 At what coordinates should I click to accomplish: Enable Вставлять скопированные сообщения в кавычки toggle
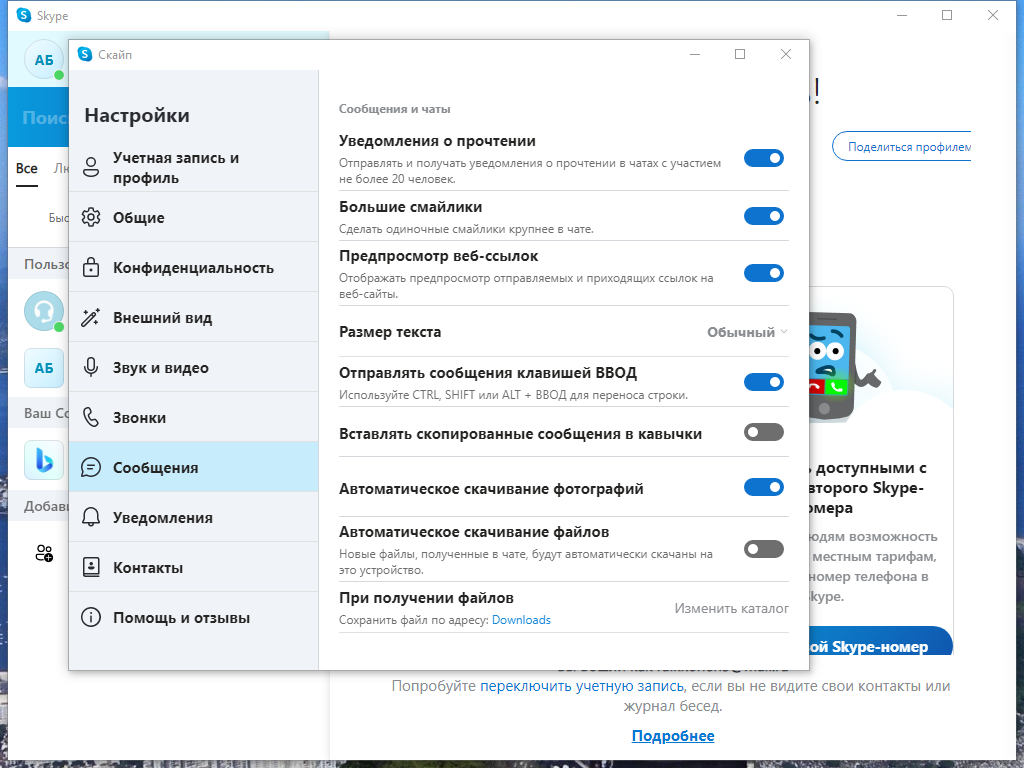(x=763, y=432)
